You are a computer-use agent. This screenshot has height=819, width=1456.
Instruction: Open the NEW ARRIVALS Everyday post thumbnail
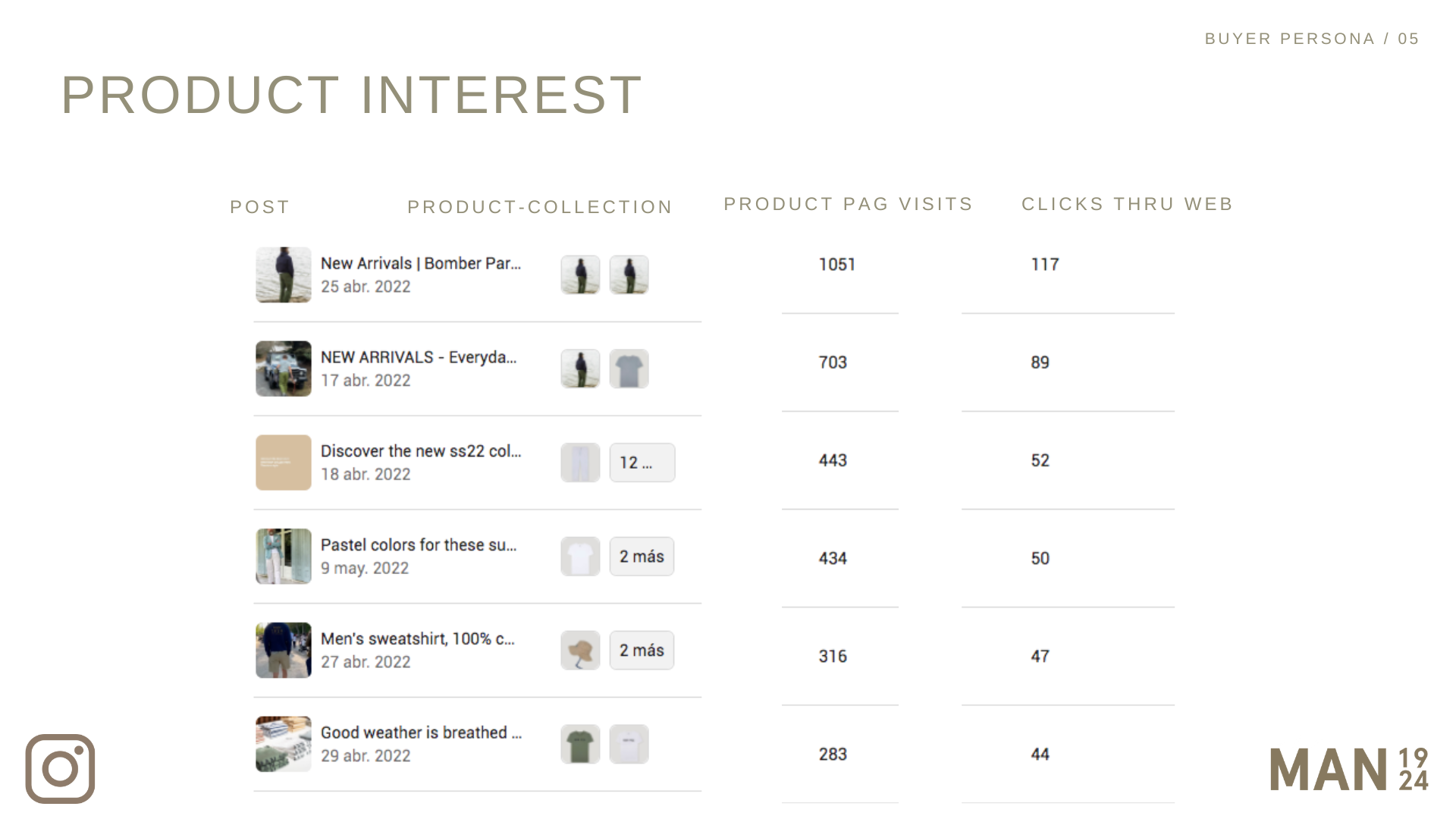click(x=283, y=369)
